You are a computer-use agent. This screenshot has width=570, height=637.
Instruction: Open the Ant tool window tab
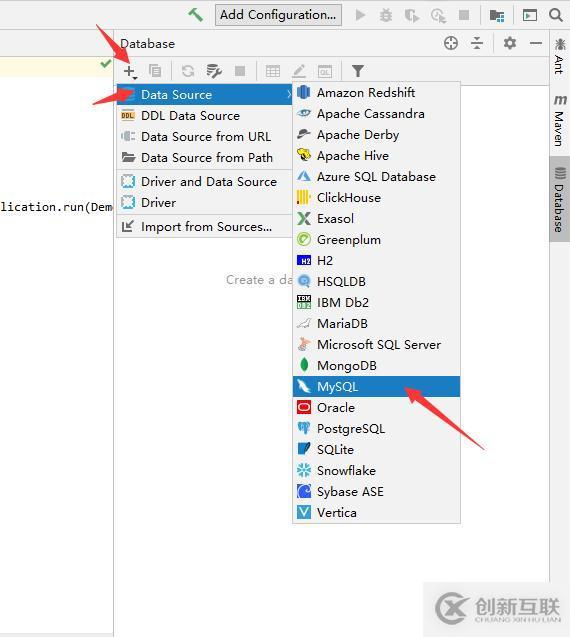[559, 56]
